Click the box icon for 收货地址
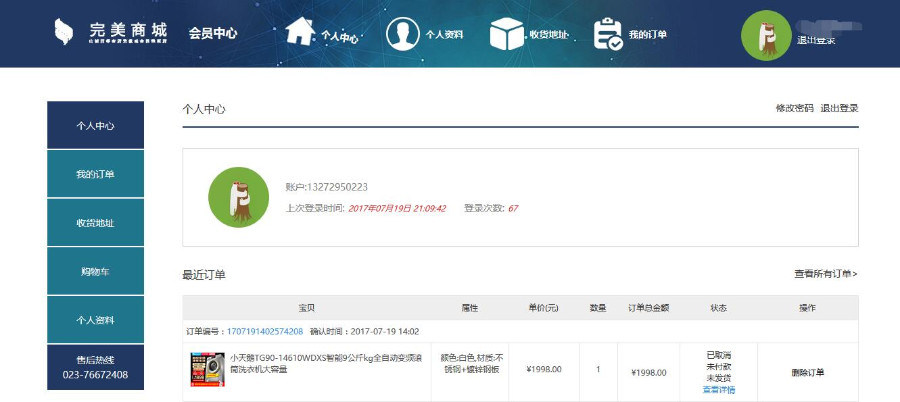 (x=507, y=34)
